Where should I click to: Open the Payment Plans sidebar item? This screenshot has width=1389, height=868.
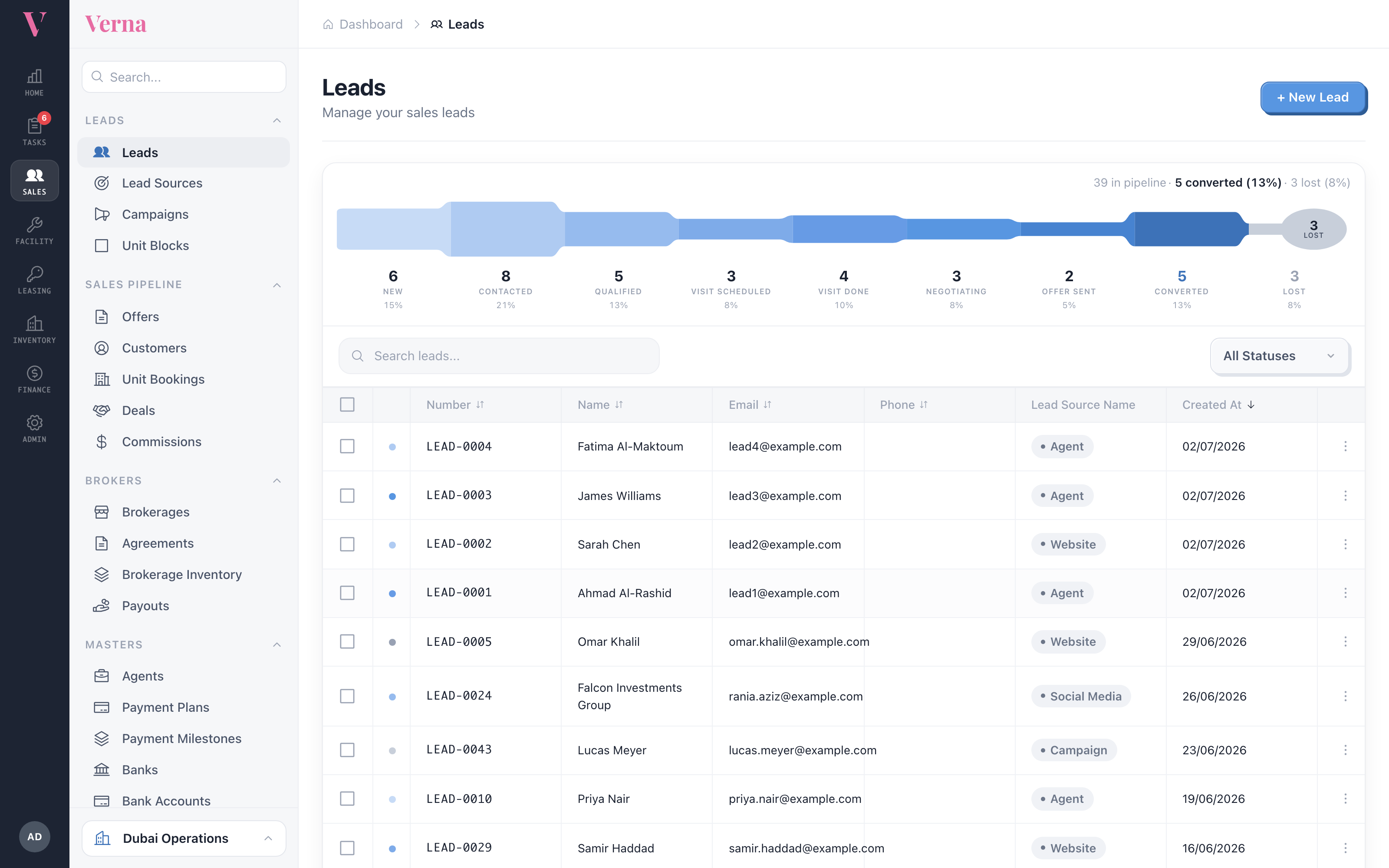[184, 707]
